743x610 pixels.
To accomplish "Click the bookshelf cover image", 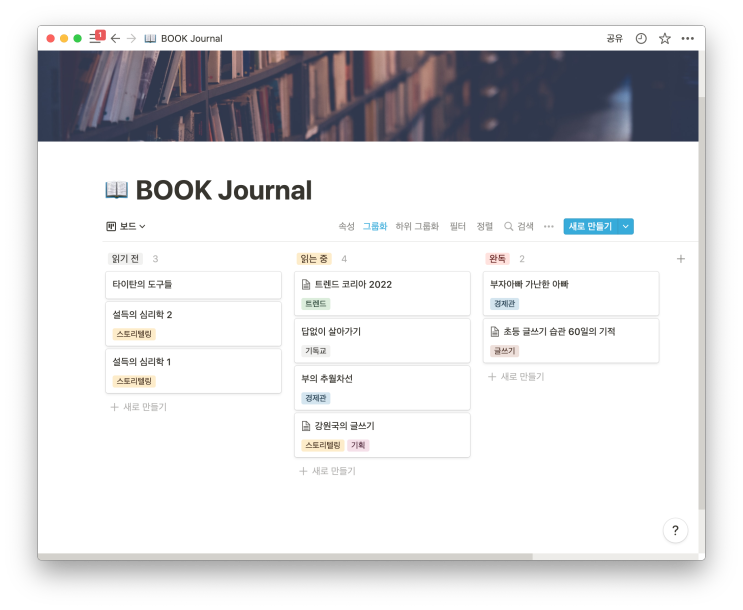I will click(368, 96).
